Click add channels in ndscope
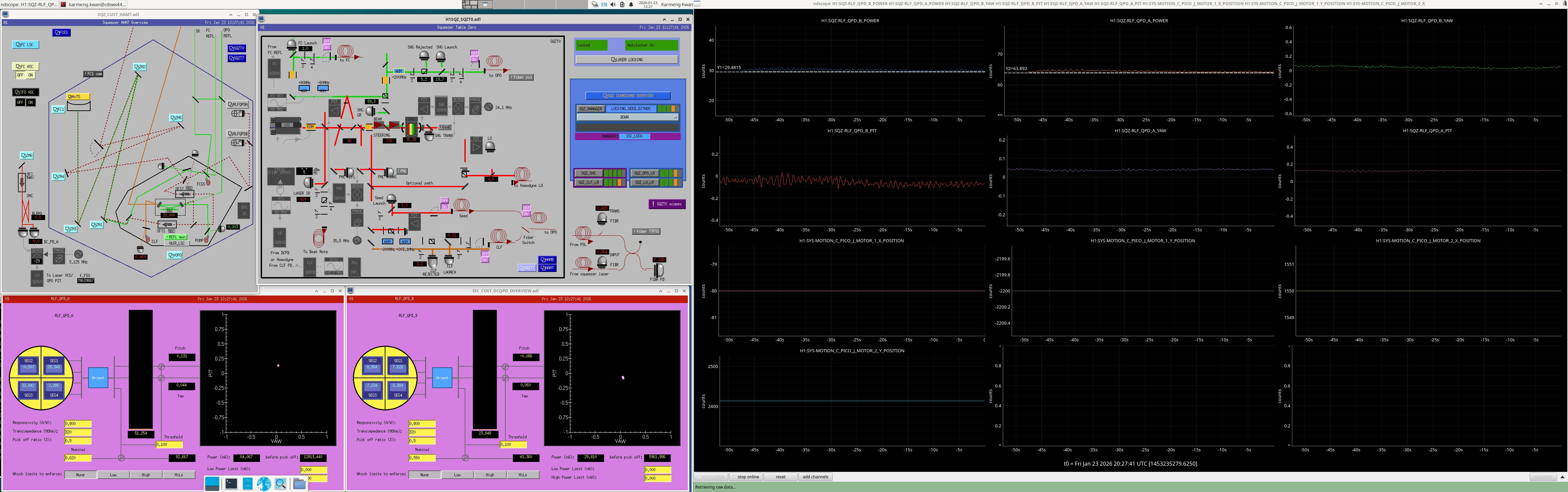The width and height of the screenshot is (1568, 492). [815, 477]
